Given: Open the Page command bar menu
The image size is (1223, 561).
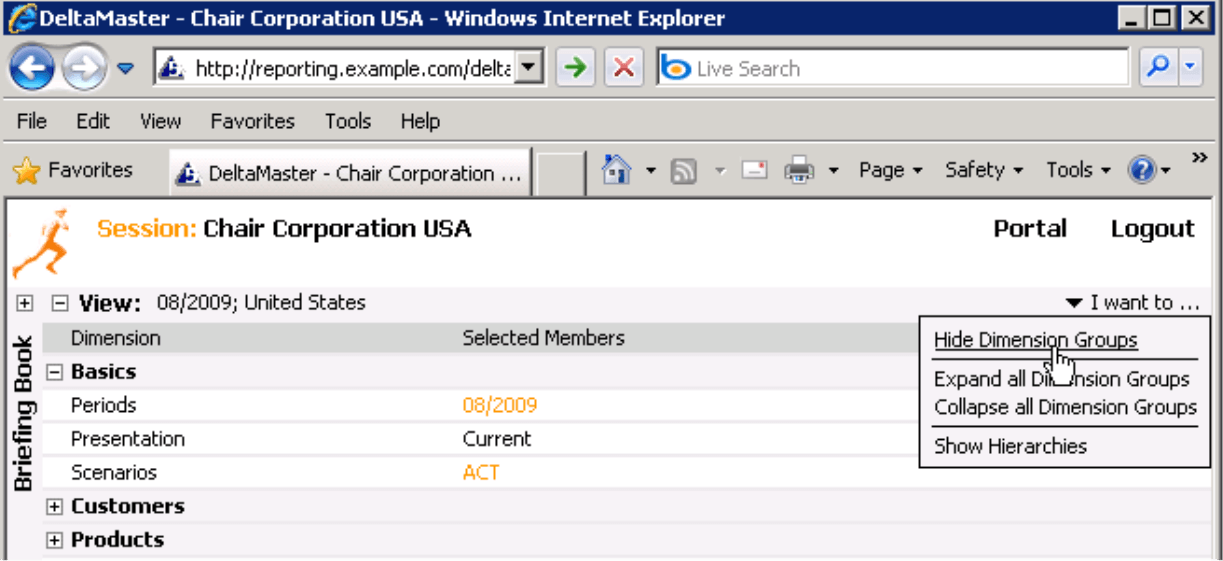Looking at the screenshot, I should (890, 170).
